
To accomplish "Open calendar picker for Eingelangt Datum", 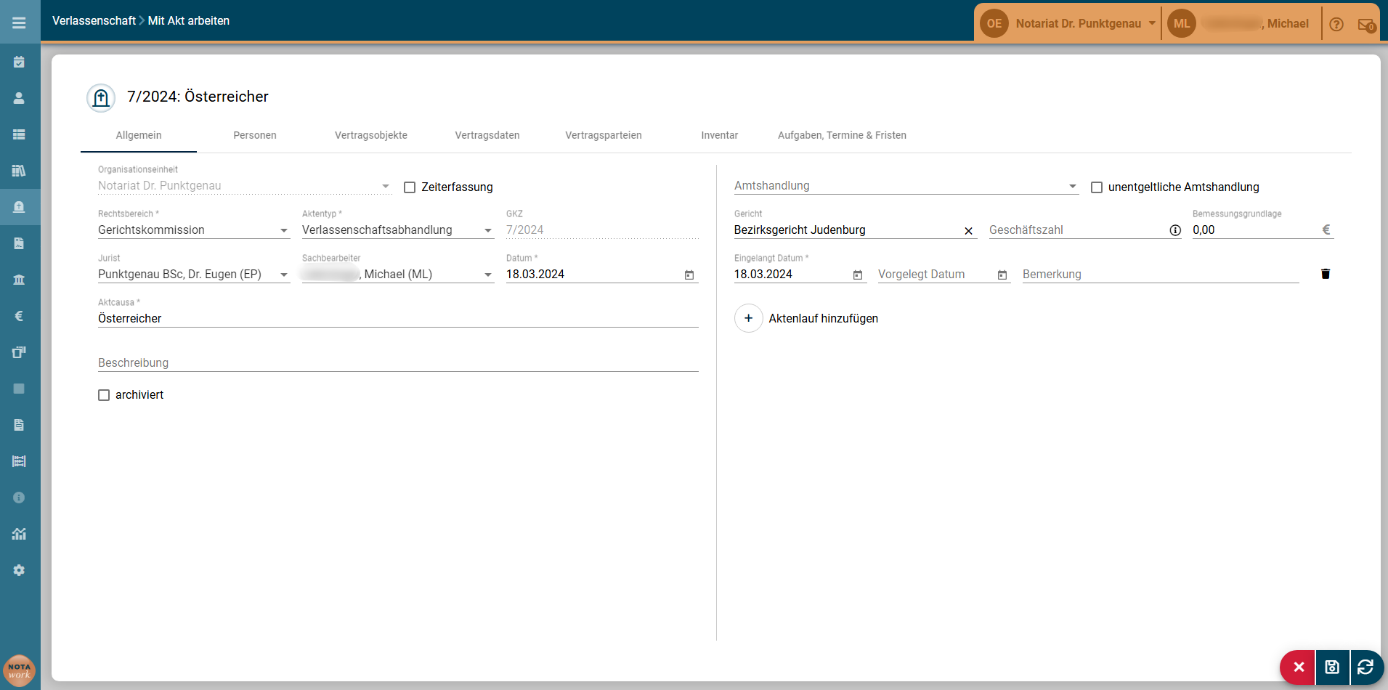I will point(857,274).
